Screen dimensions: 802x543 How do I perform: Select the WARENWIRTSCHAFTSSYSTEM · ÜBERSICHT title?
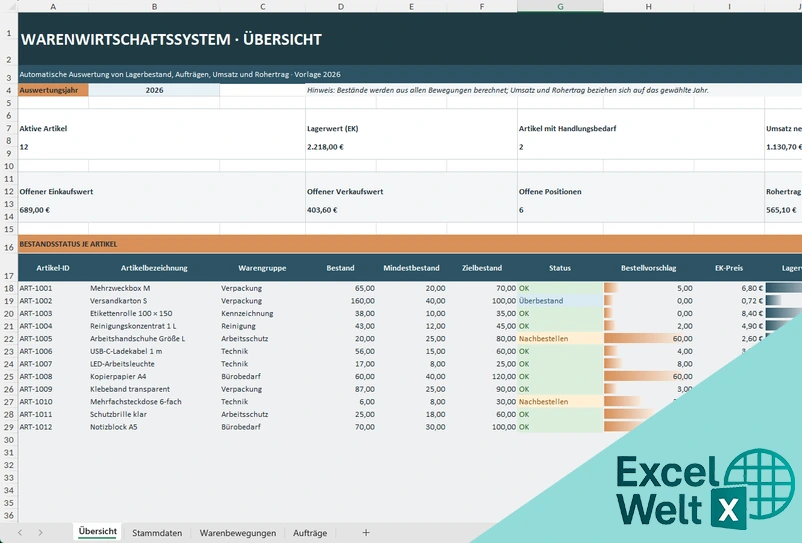(171, 39)
